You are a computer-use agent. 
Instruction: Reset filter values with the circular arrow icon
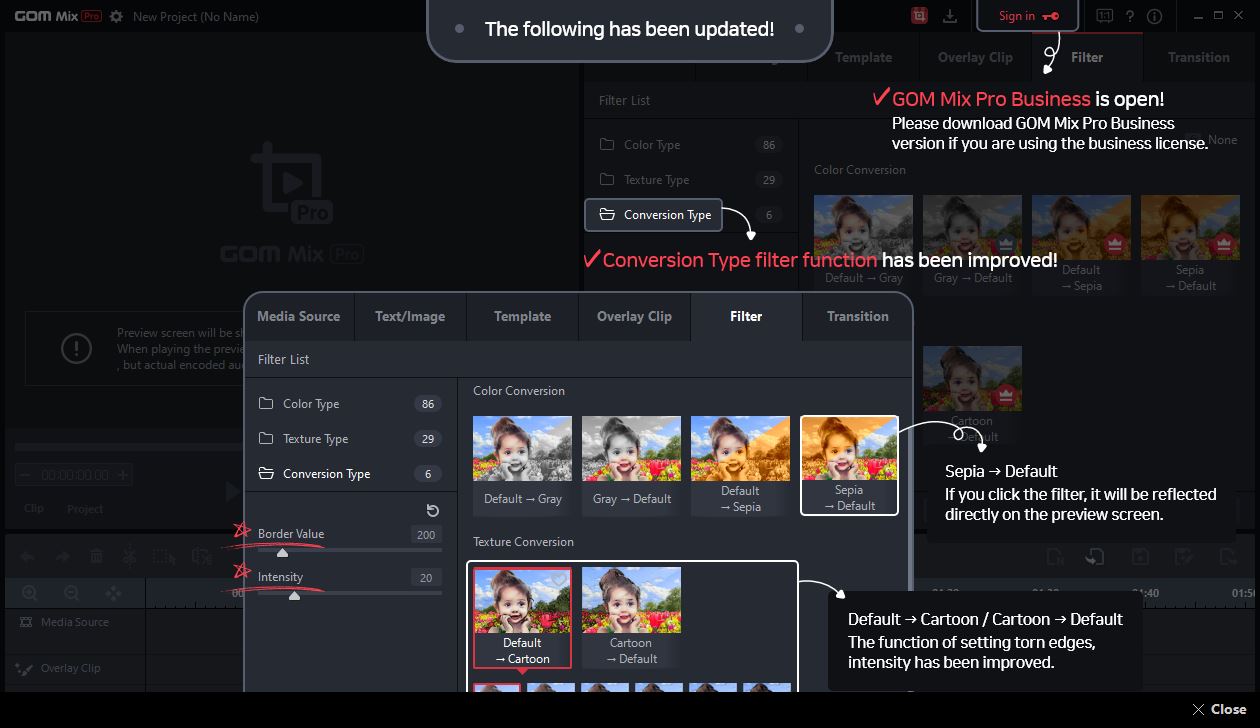[433, 511]
